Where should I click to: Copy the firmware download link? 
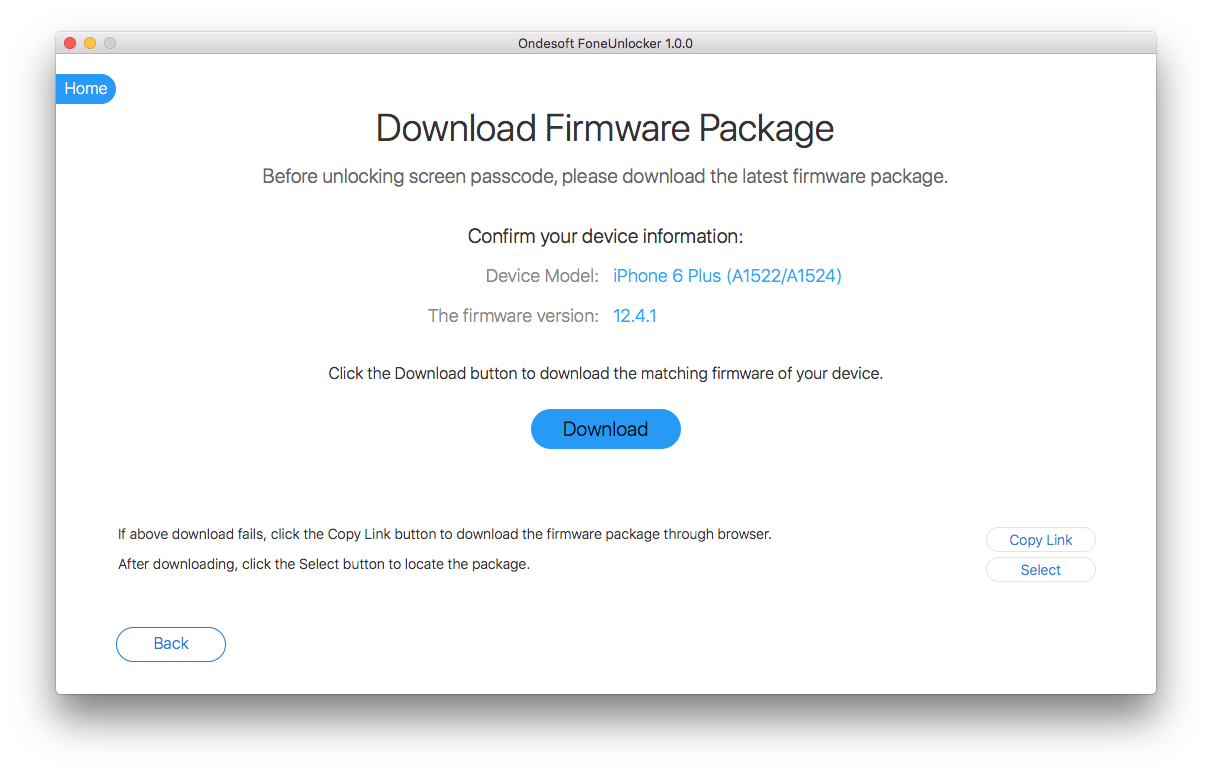point(1040,540)
